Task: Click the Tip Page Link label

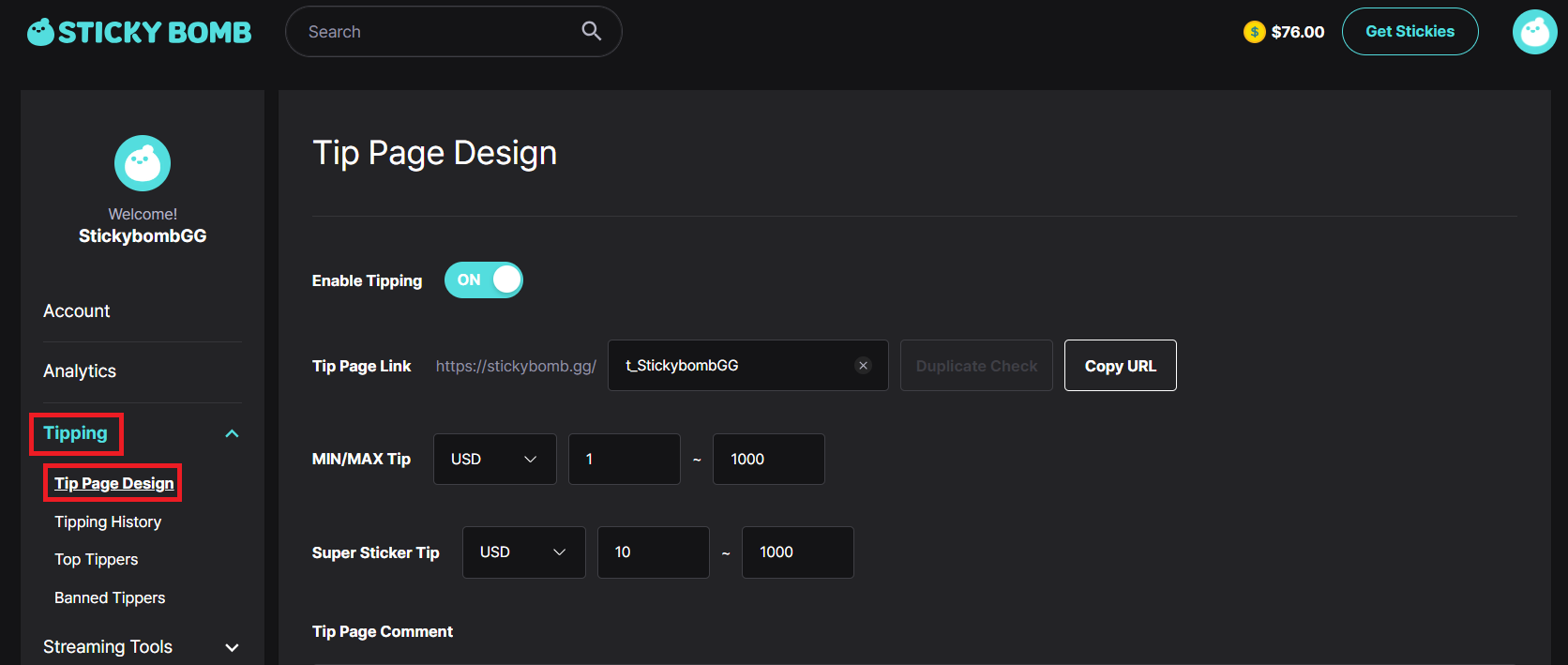Action: click(362, 366)
